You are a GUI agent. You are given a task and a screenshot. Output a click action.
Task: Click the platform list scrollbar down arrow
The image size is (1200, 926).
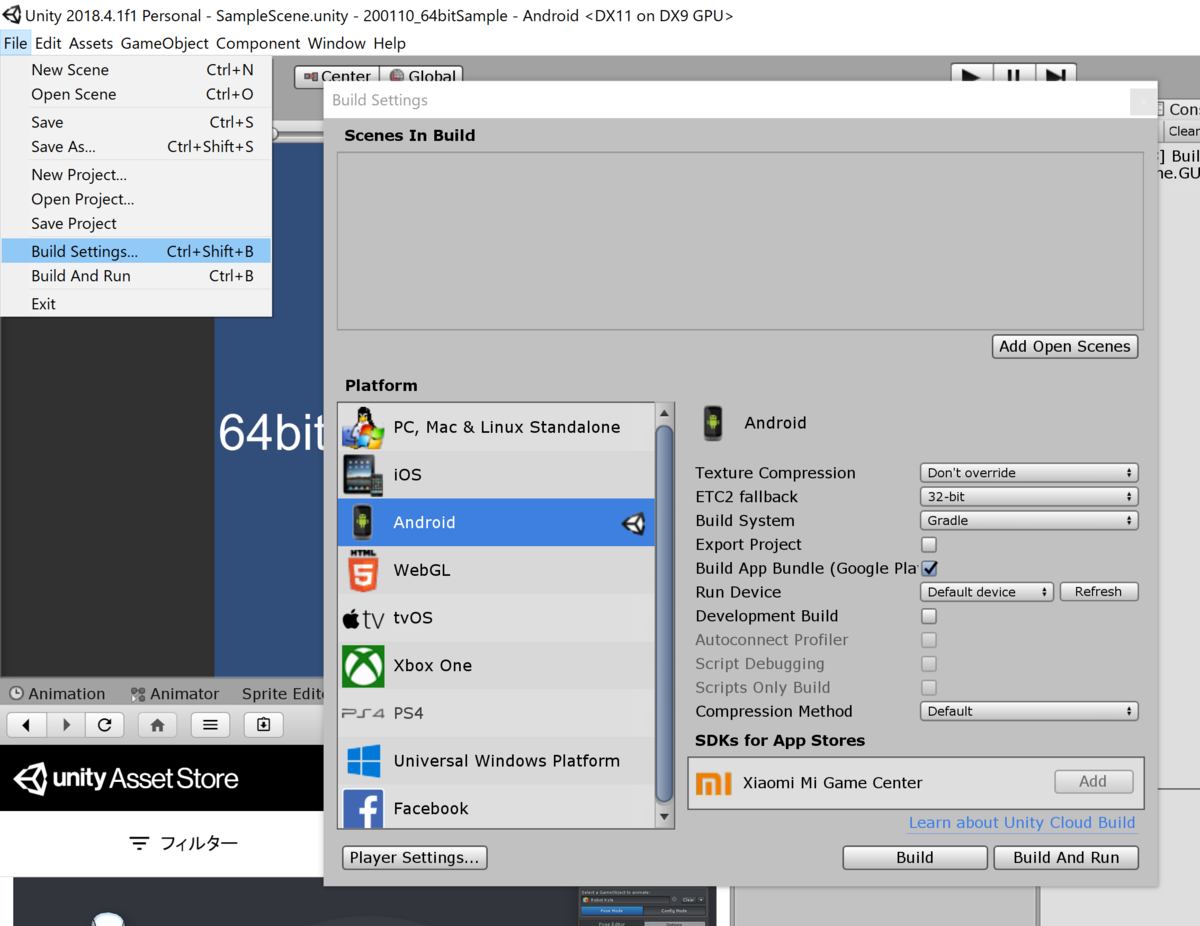tap(665, 817)
